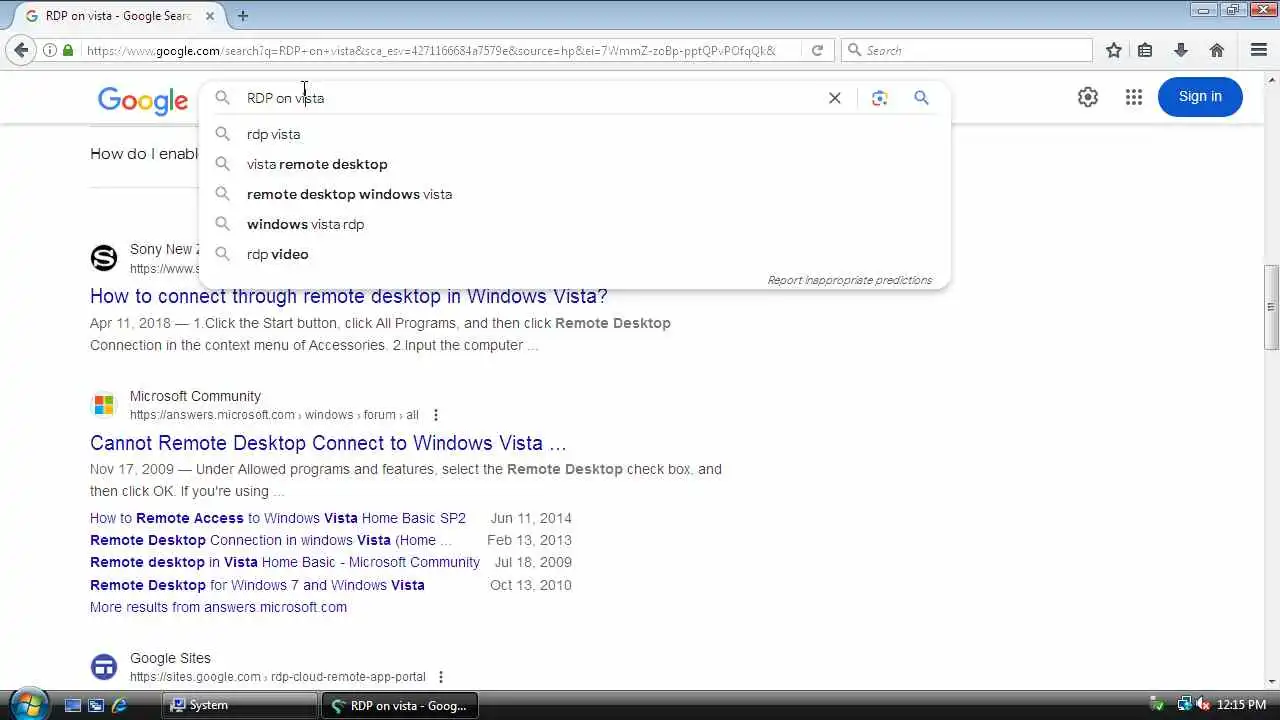This screenshot has width=1280, height=720.
Task: Click Switch between windows quick launch icon
Action: (96, 705)
